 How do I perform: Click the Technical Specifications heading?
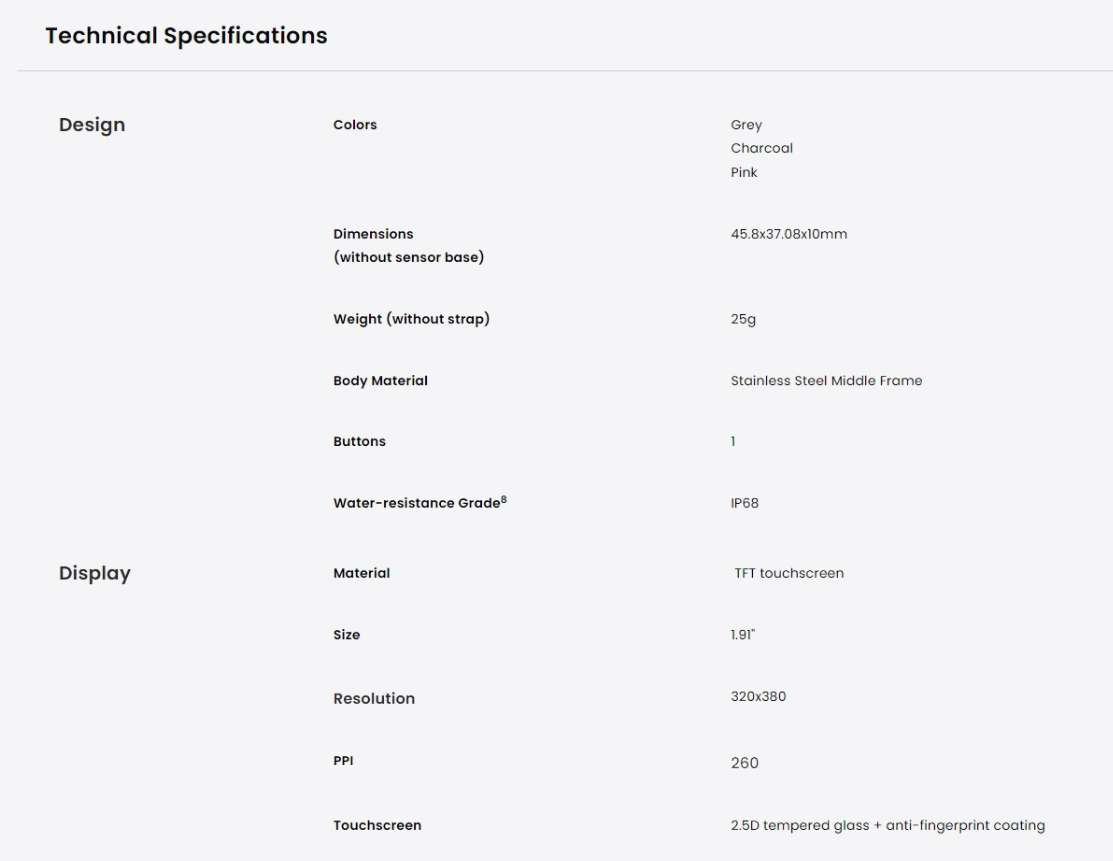[186, 35]
